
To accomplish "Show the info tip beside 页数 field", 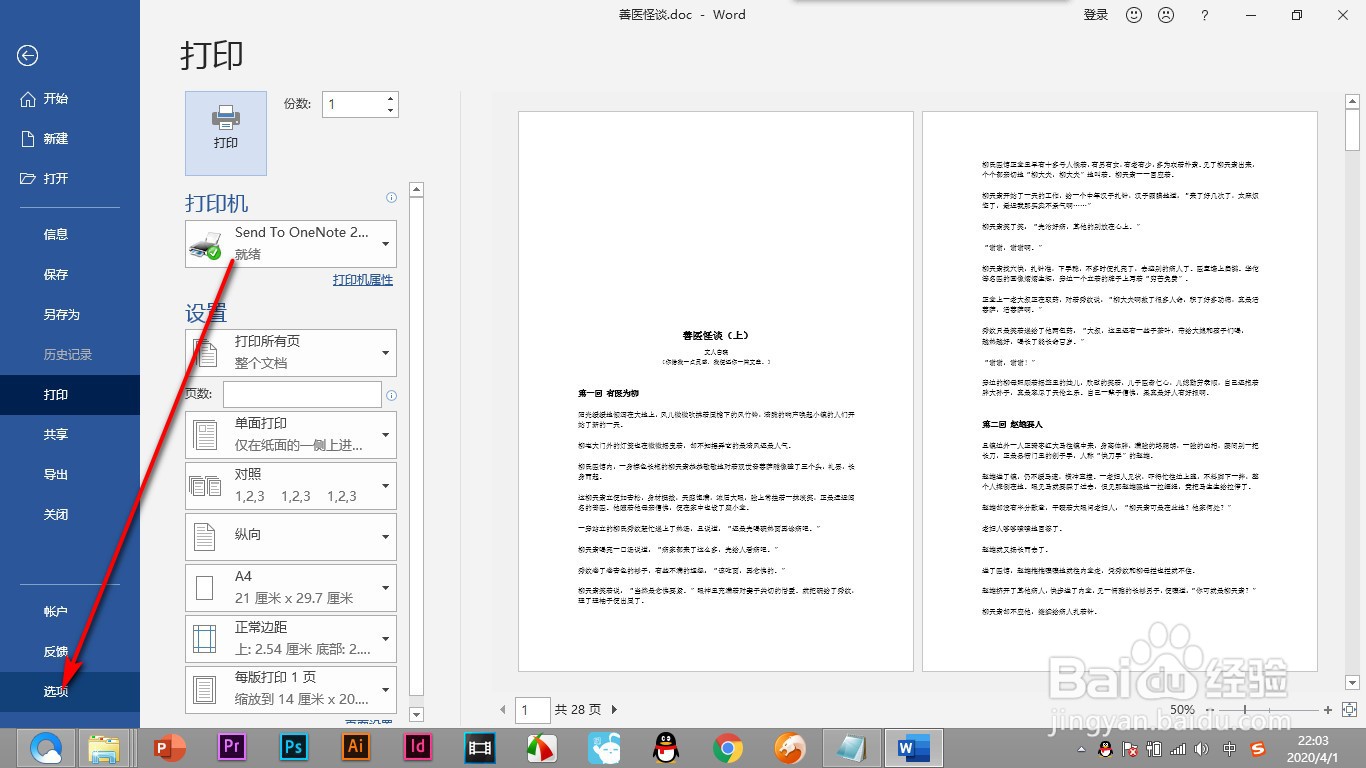I will coord(391,395).
